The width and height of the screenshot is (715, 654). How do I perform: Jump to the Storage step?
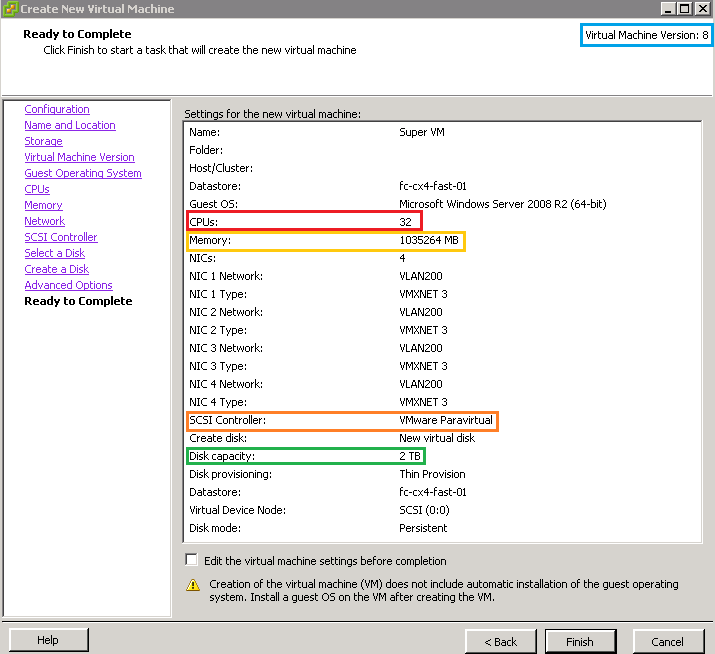coord(43,141)
